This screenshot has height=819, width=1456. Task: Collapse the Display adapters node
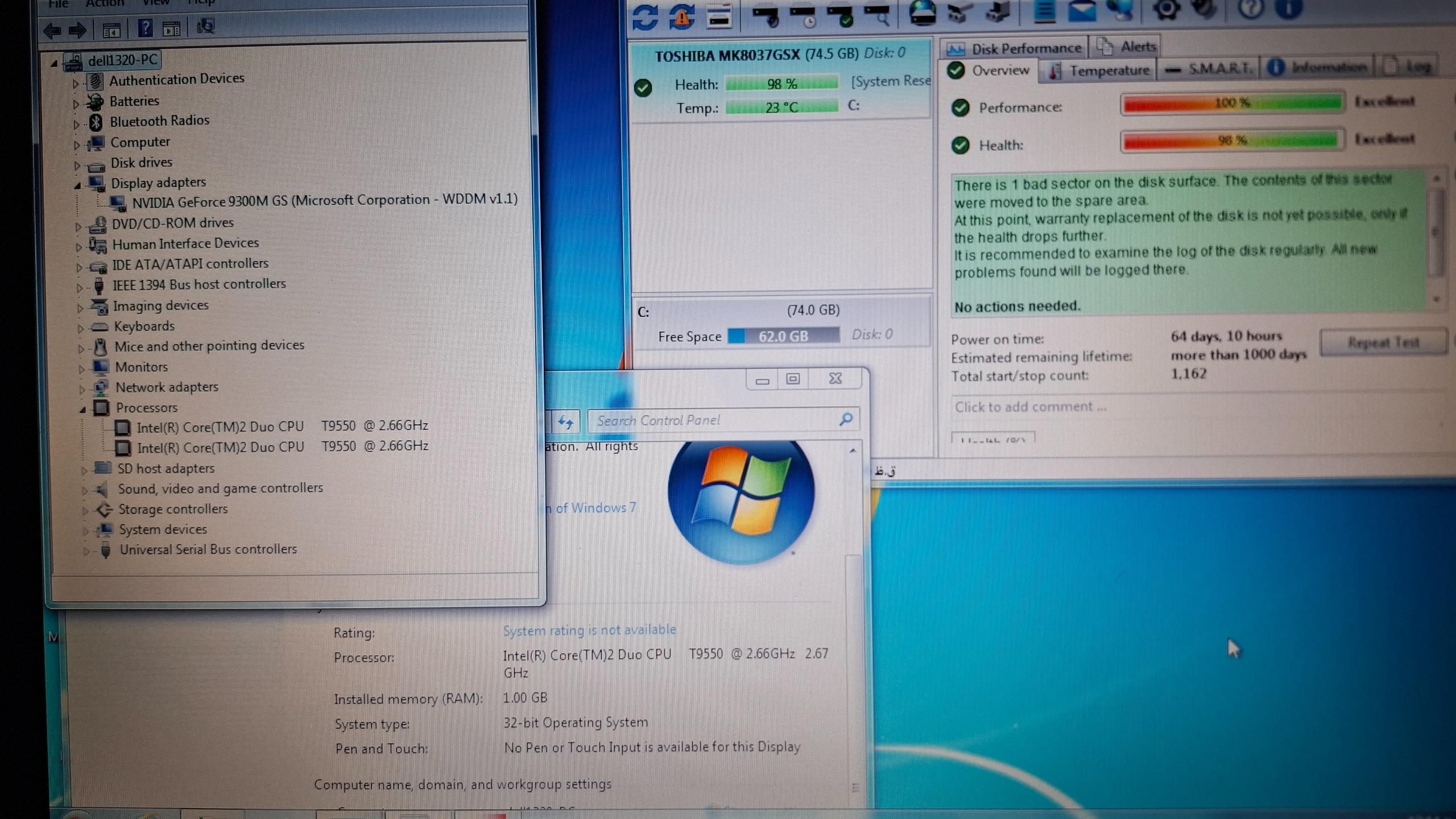tap(77, 185)
